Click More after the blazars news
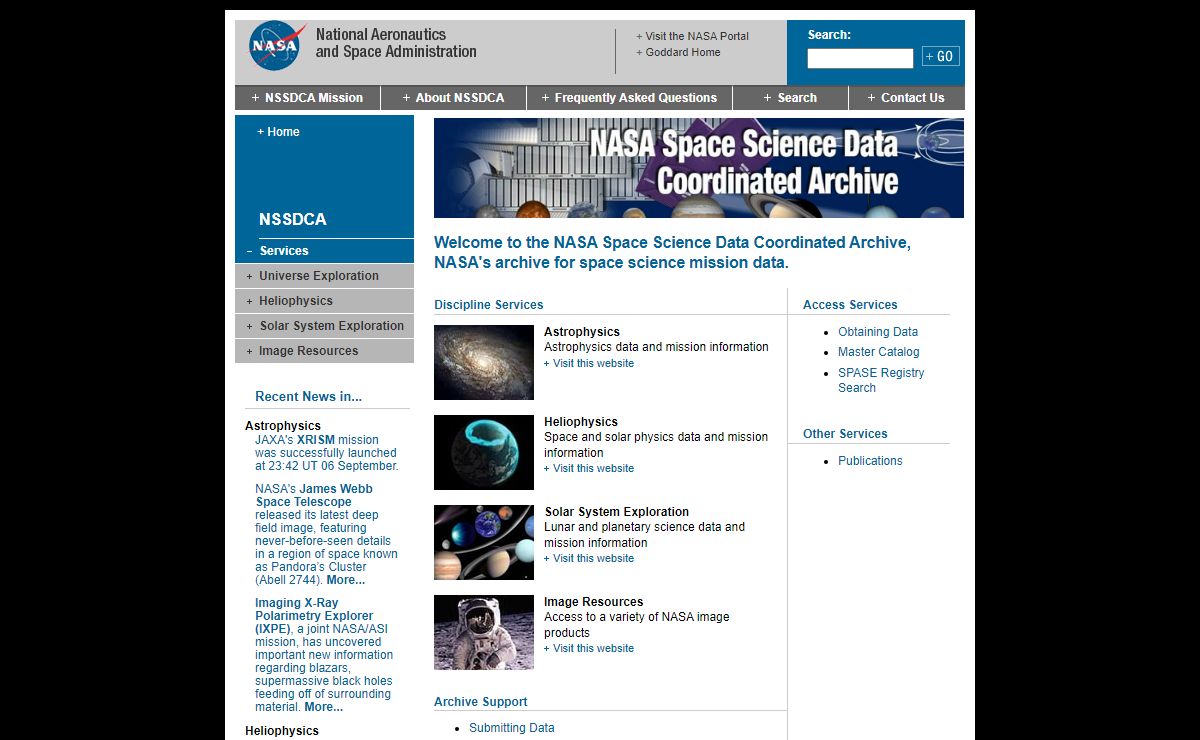 324,707
